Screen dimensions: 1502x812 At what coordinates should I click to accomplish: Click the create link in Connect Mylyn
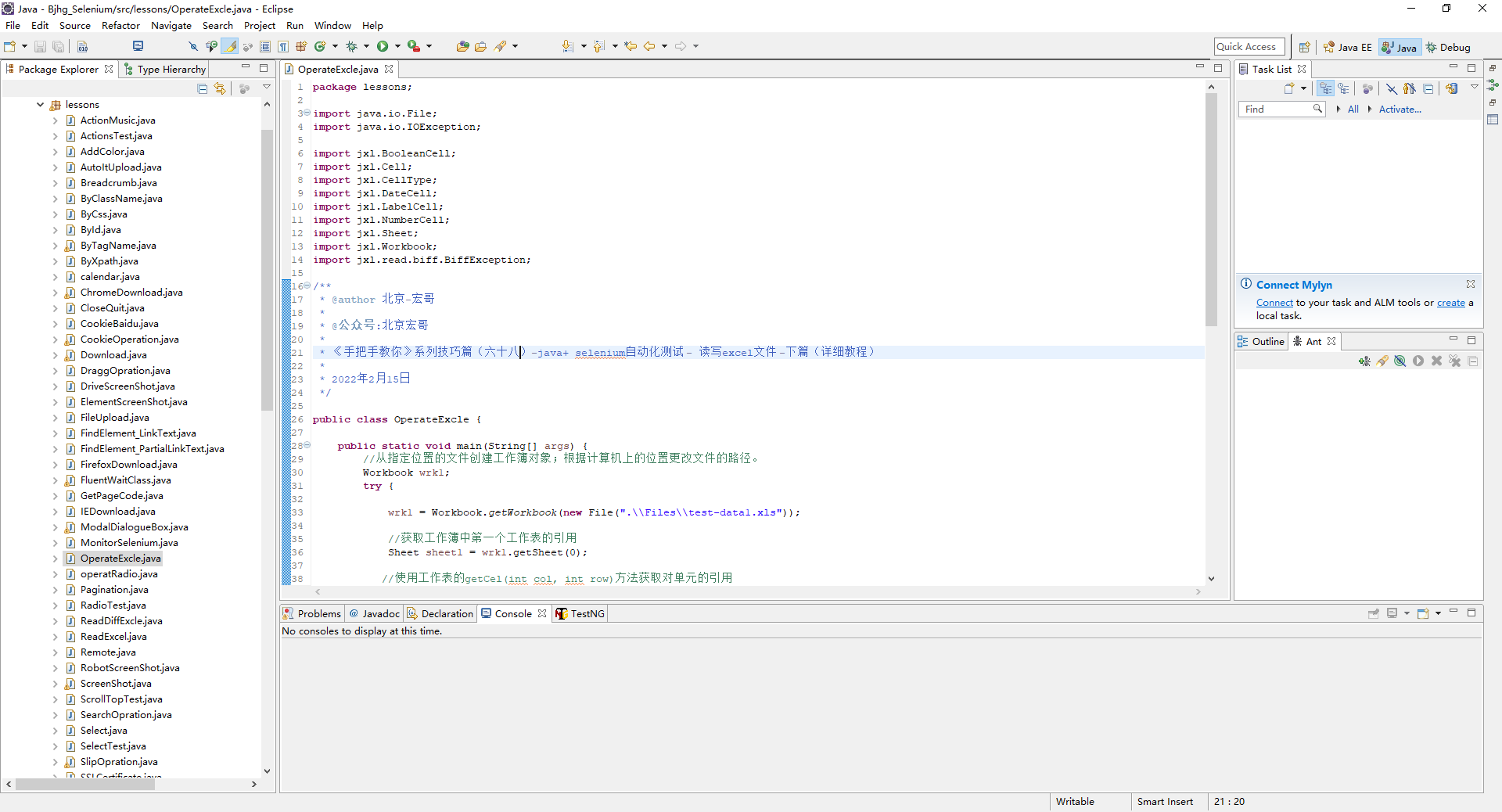[x=1451, y=303]
